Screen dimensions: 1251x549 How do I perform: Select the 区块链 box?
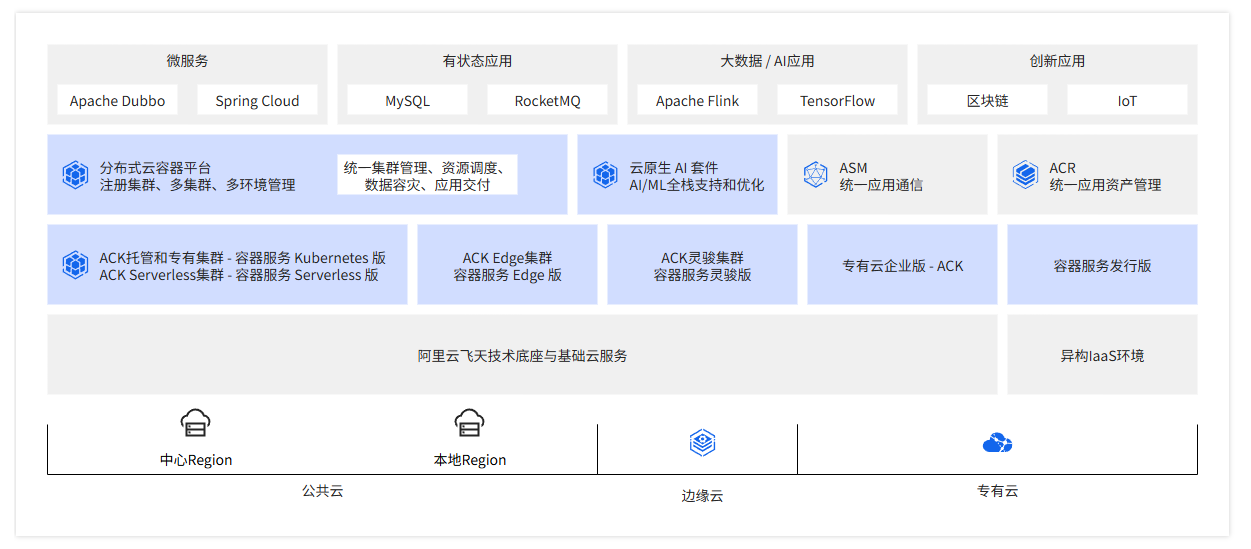tap(987, 100)
